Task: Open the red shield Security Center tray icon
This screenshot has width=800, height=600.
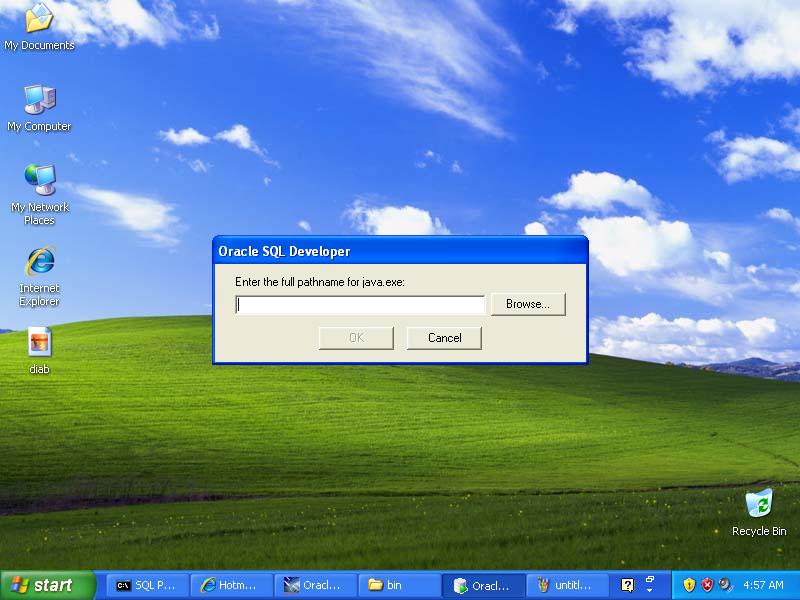Action: (707, 585)
